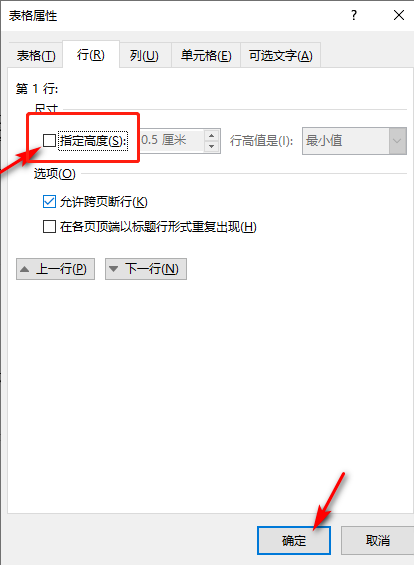Switch to the 表格(T) tab

point(36,56)
